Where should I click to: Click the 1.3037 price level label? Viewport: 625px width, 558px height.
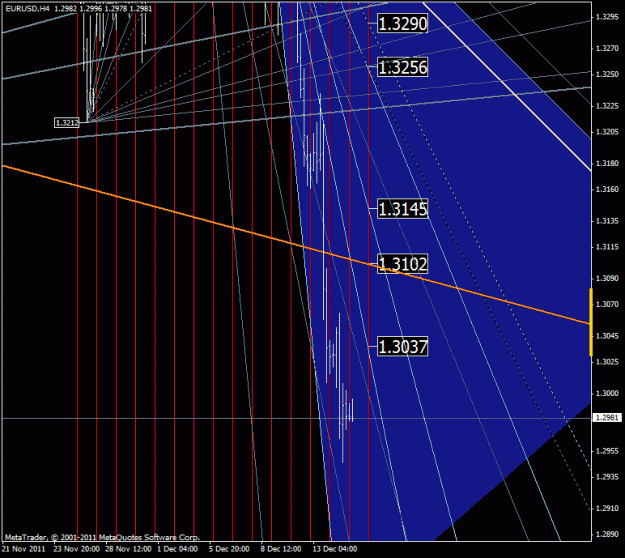403,346
